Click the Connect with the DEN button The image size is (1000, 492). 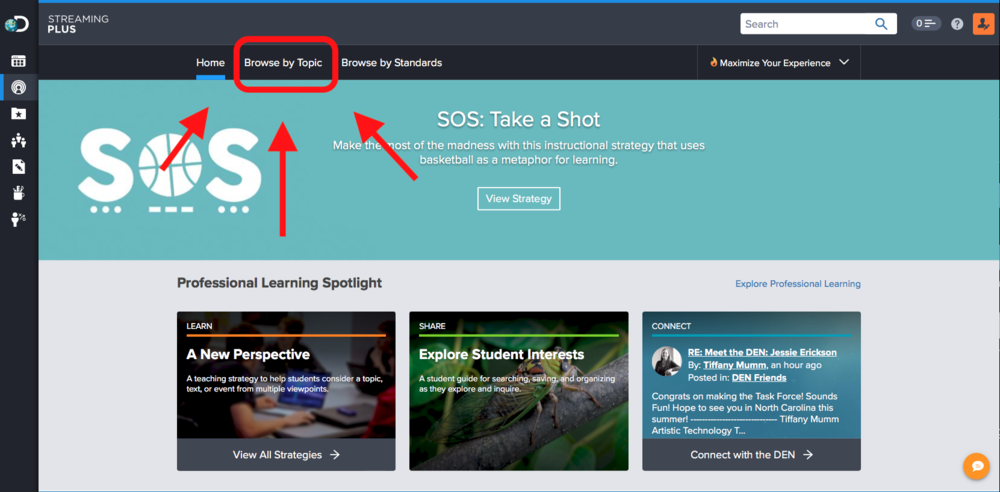pos(751,455)
